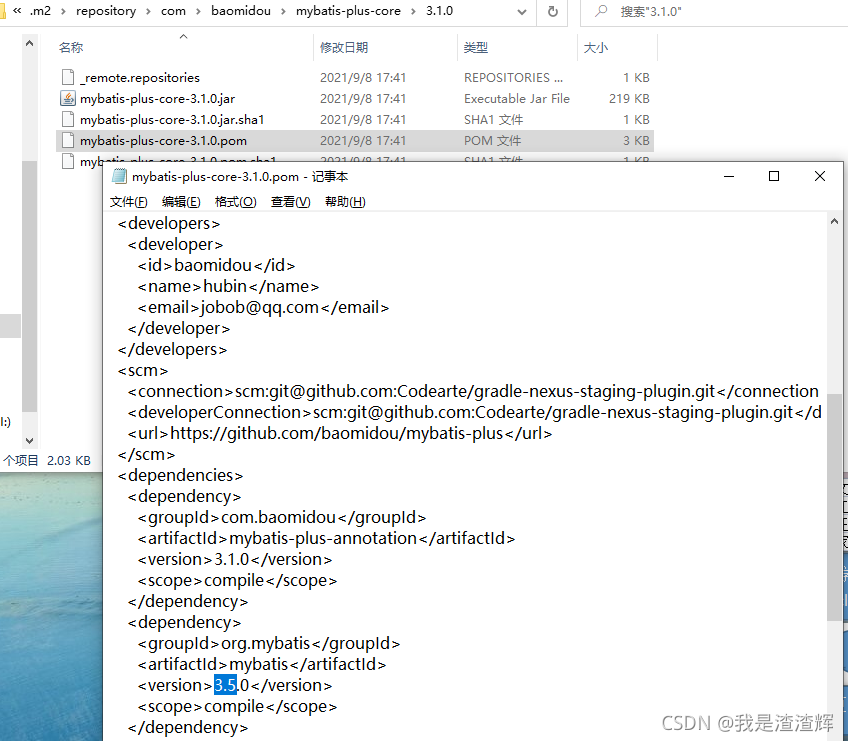Click the https://github.com/baomidou/mybatis-plus url line
848x741 pixels.
[340, 433]
